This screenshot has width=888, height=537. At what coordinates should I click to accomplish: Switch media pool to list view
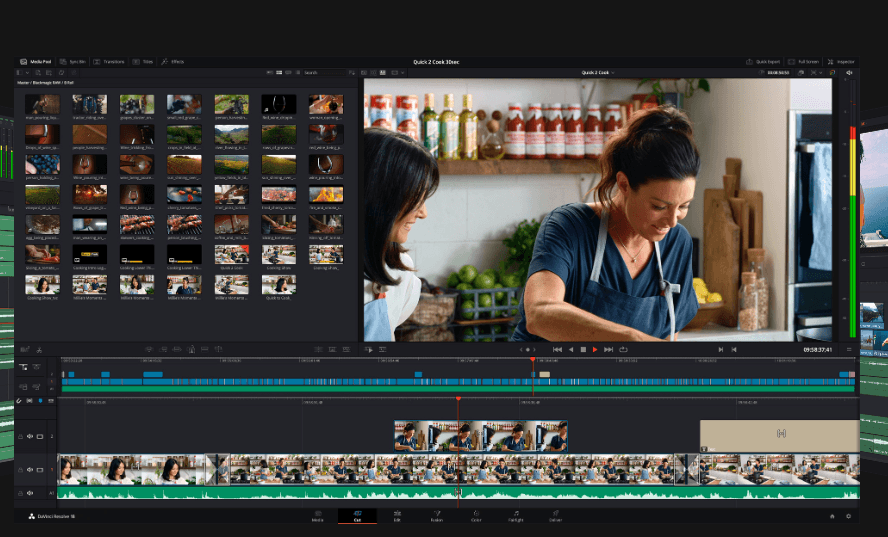[x=297, y=73]
